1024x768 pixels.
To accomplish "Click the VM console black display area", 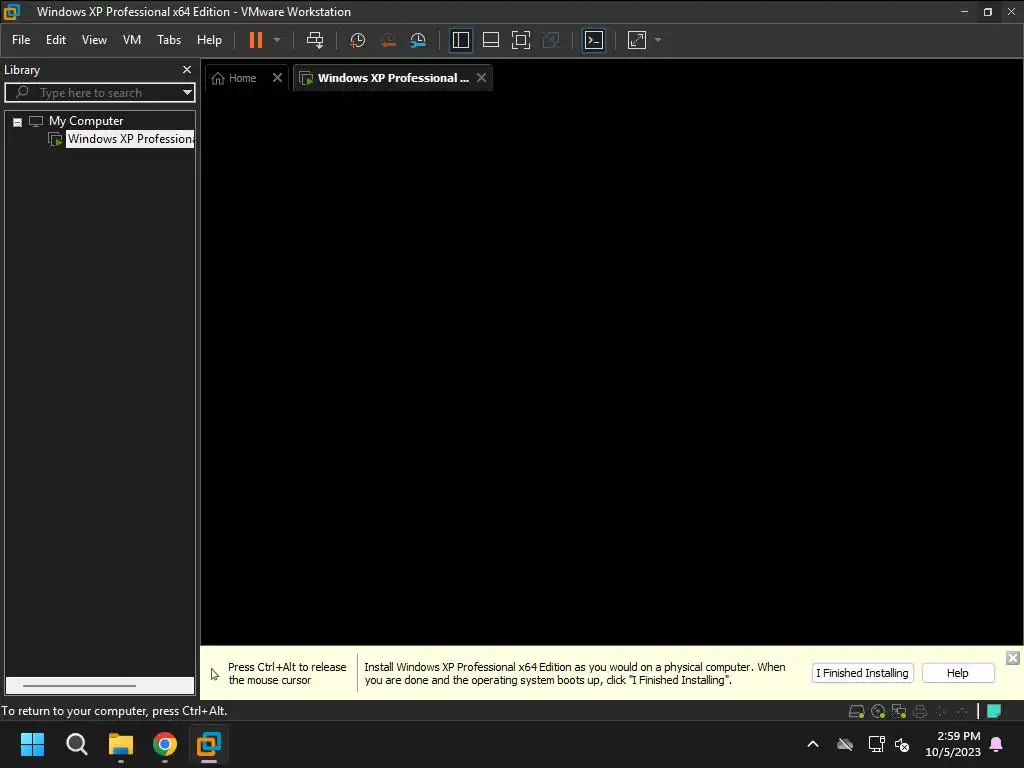I will 611,369.
